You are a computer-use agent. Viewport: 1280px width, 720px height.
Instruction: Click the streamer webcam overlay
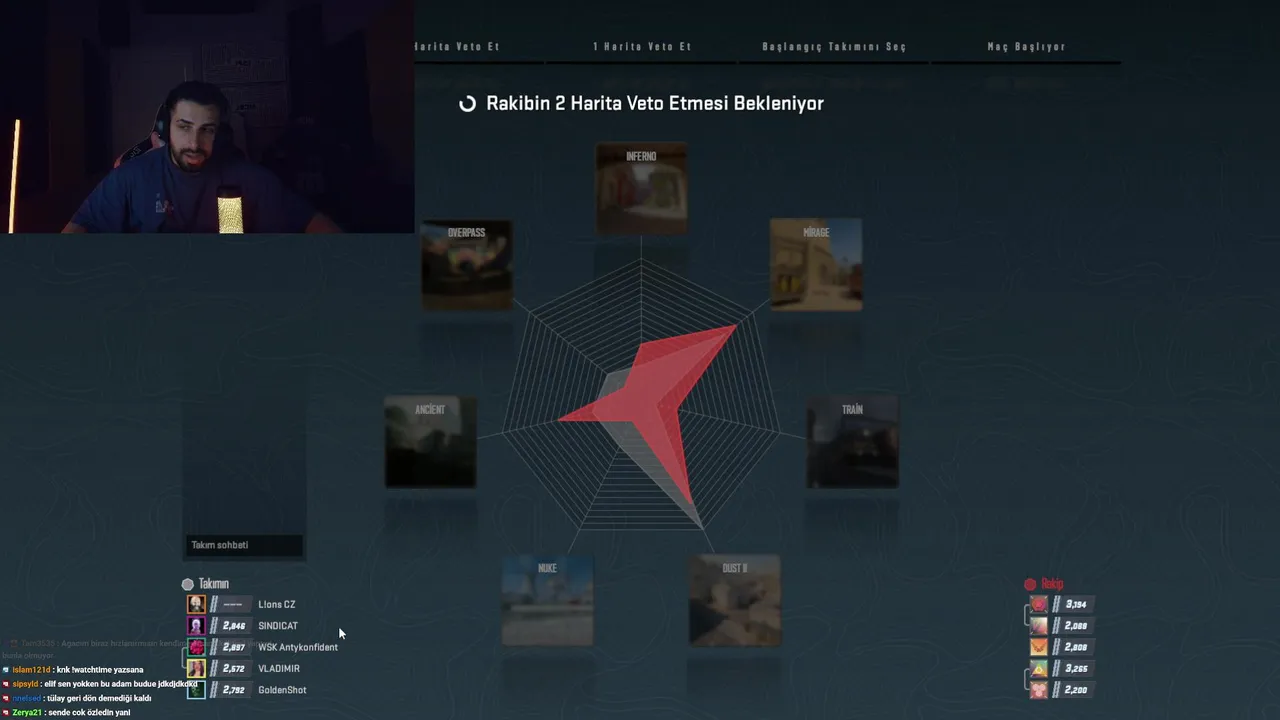click(208, 117)
